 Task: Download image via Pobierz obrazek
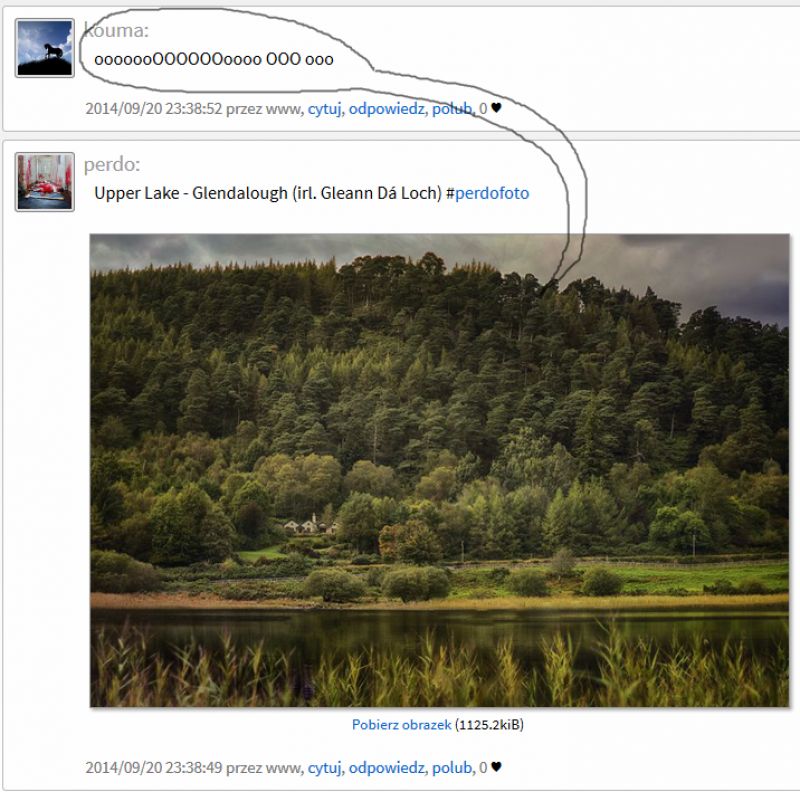402,725
